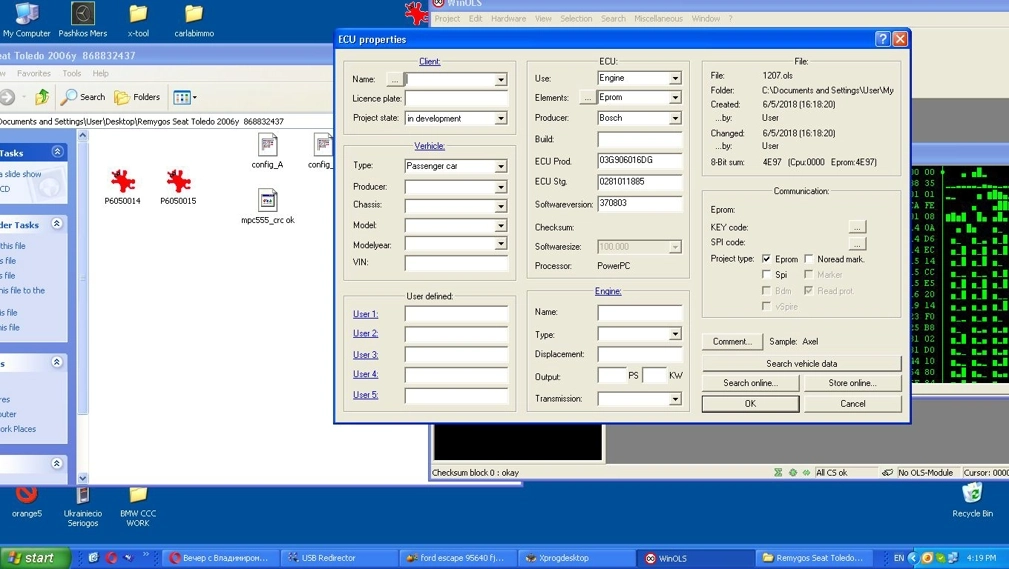1009x569 pixels.
Task: Click User 1 link label
Action: [x=366, y=314]
